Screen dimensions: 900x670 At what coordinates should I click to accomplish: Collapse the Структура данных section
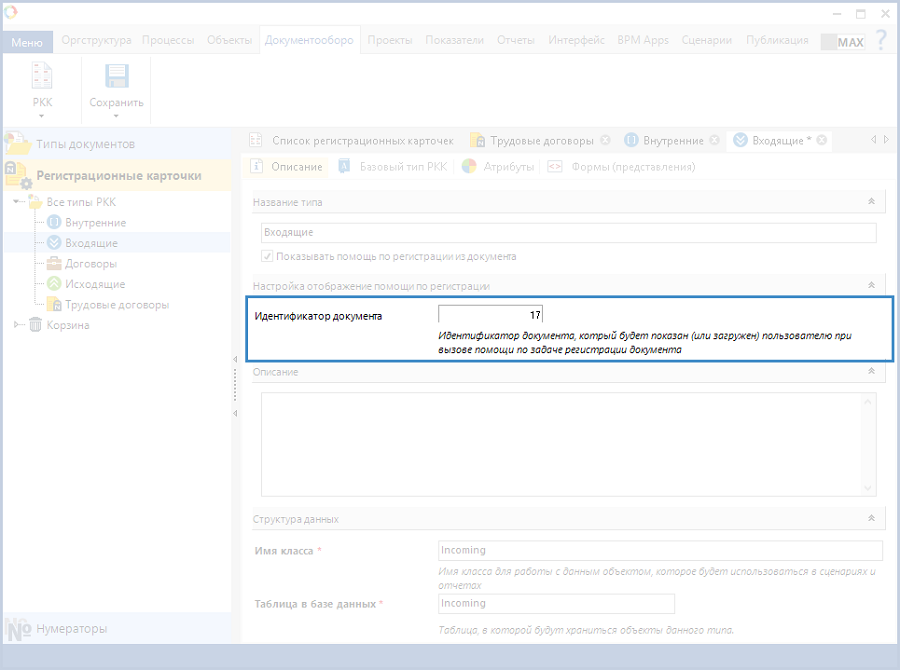pyautogui.click(x=871, y=519)
